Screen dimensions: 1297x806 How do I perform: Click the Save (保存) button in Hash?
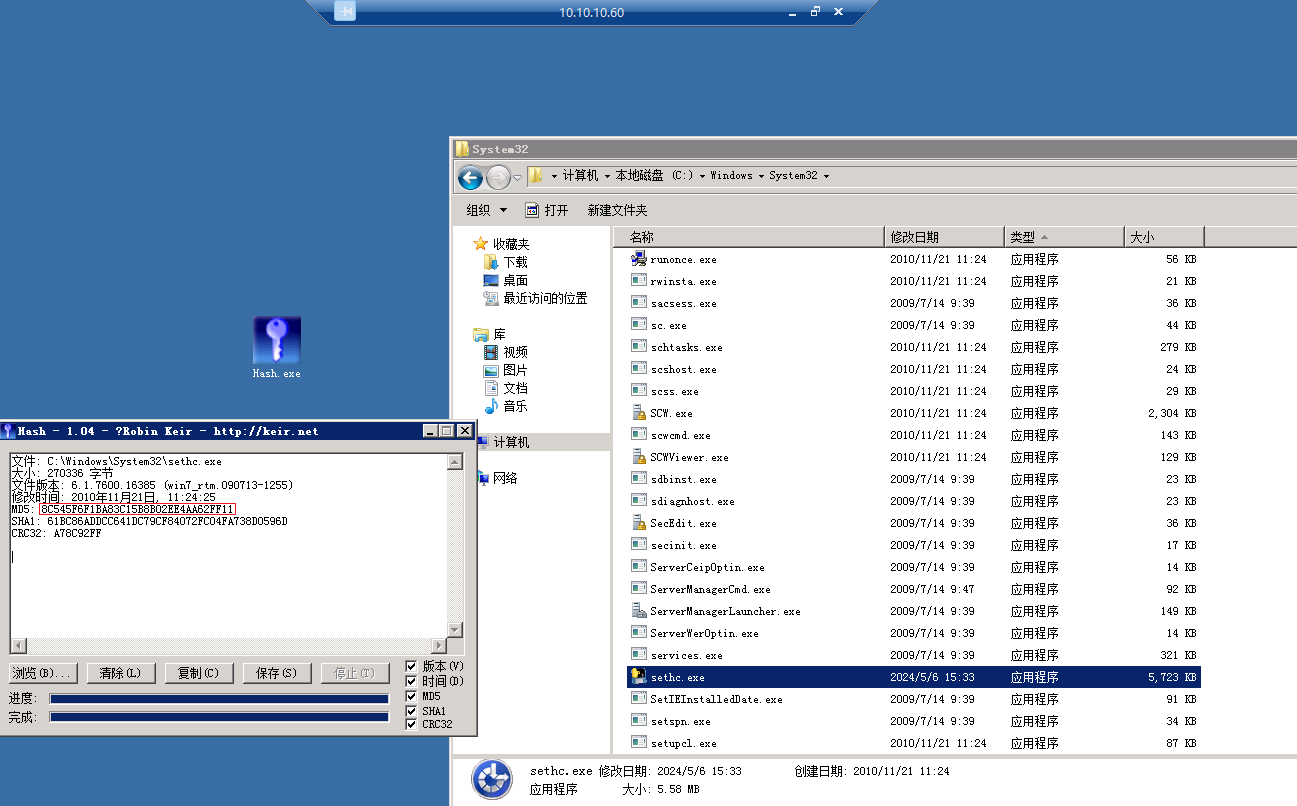coord(276,673)
